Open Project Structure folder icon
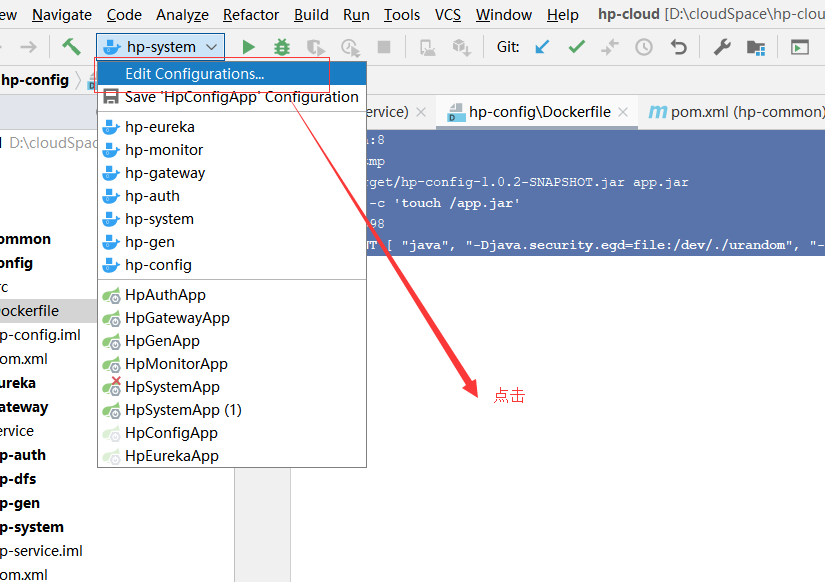 [756, 48]
